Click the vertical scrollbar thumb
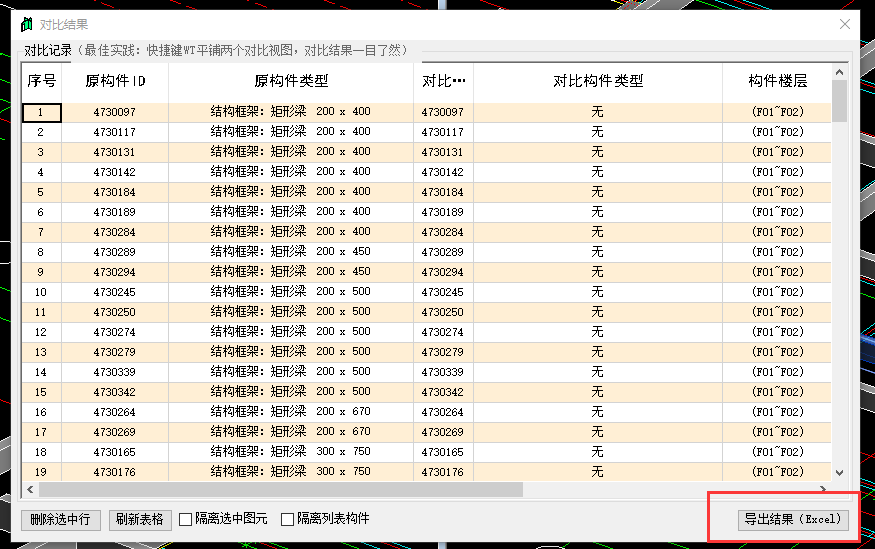Image resolution: width=875 pixels, height=549 pixels. 839,101
